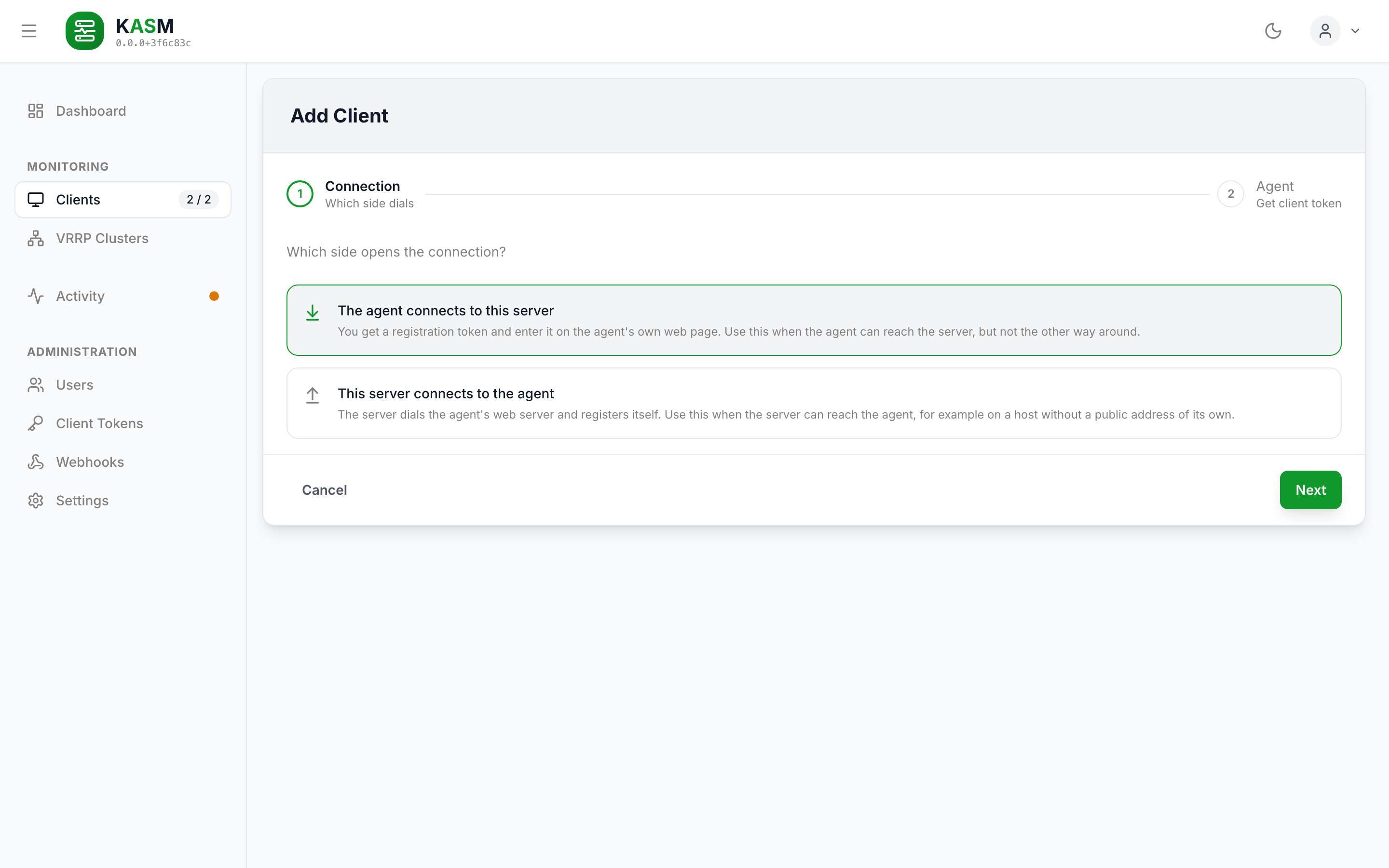Image resolution: width=1389 pixels, height=868 pixels.
Task: Open the Users label in sidebar
Action: [x=75, y=385]
